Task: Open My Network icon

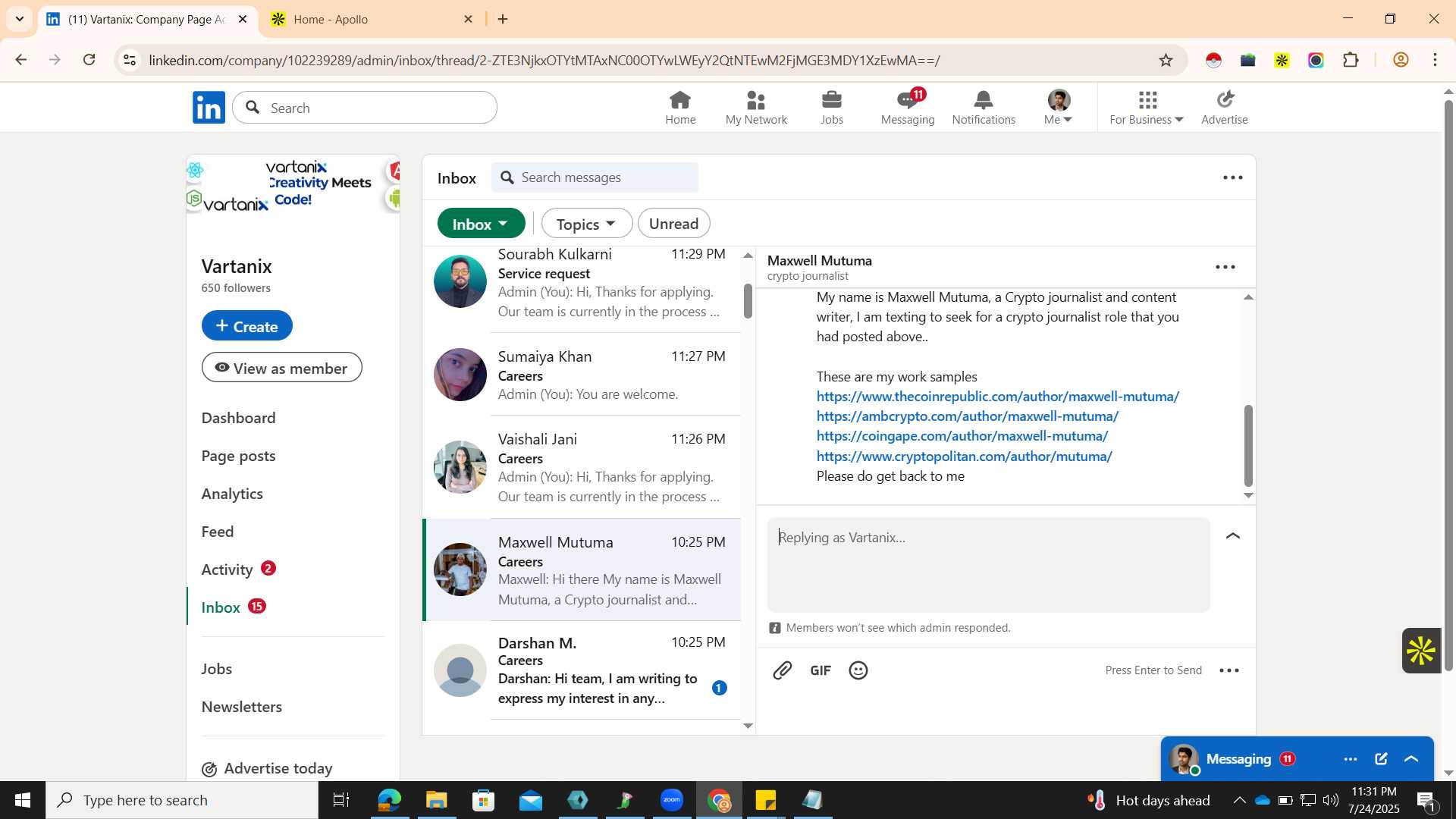Action: 756,108
